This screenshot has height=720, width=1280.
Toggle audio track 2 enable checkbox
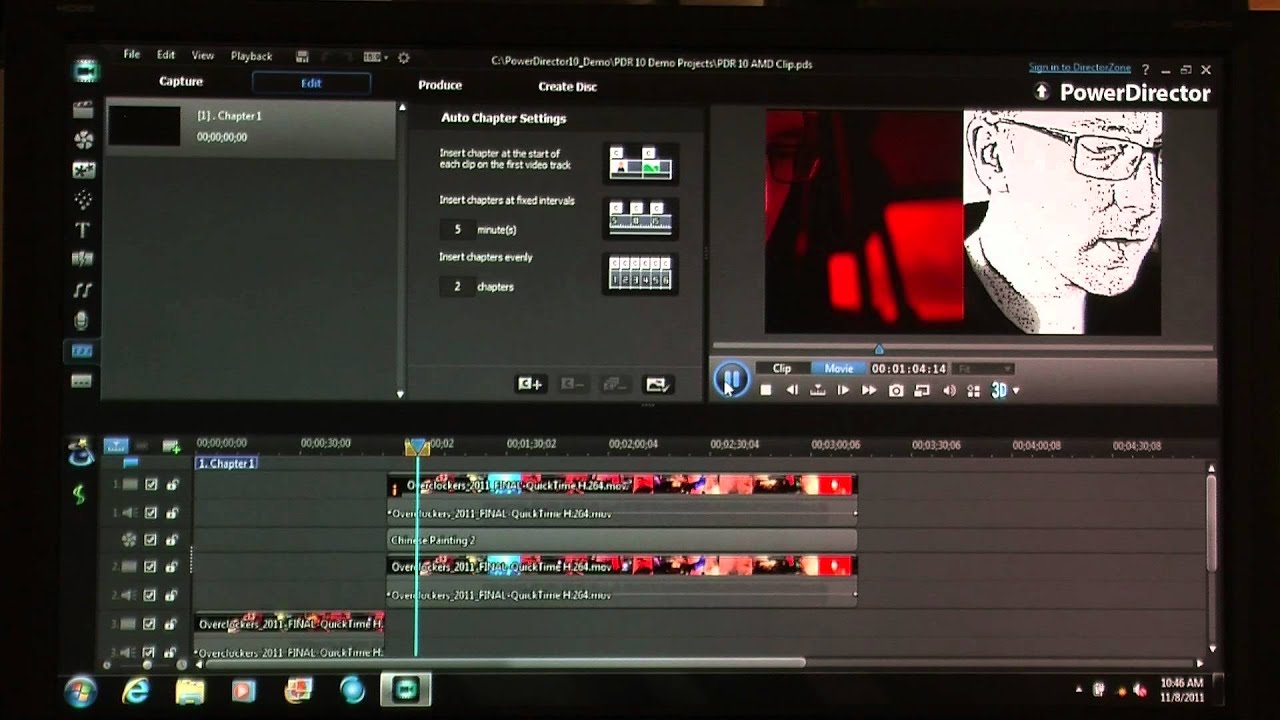151,595
